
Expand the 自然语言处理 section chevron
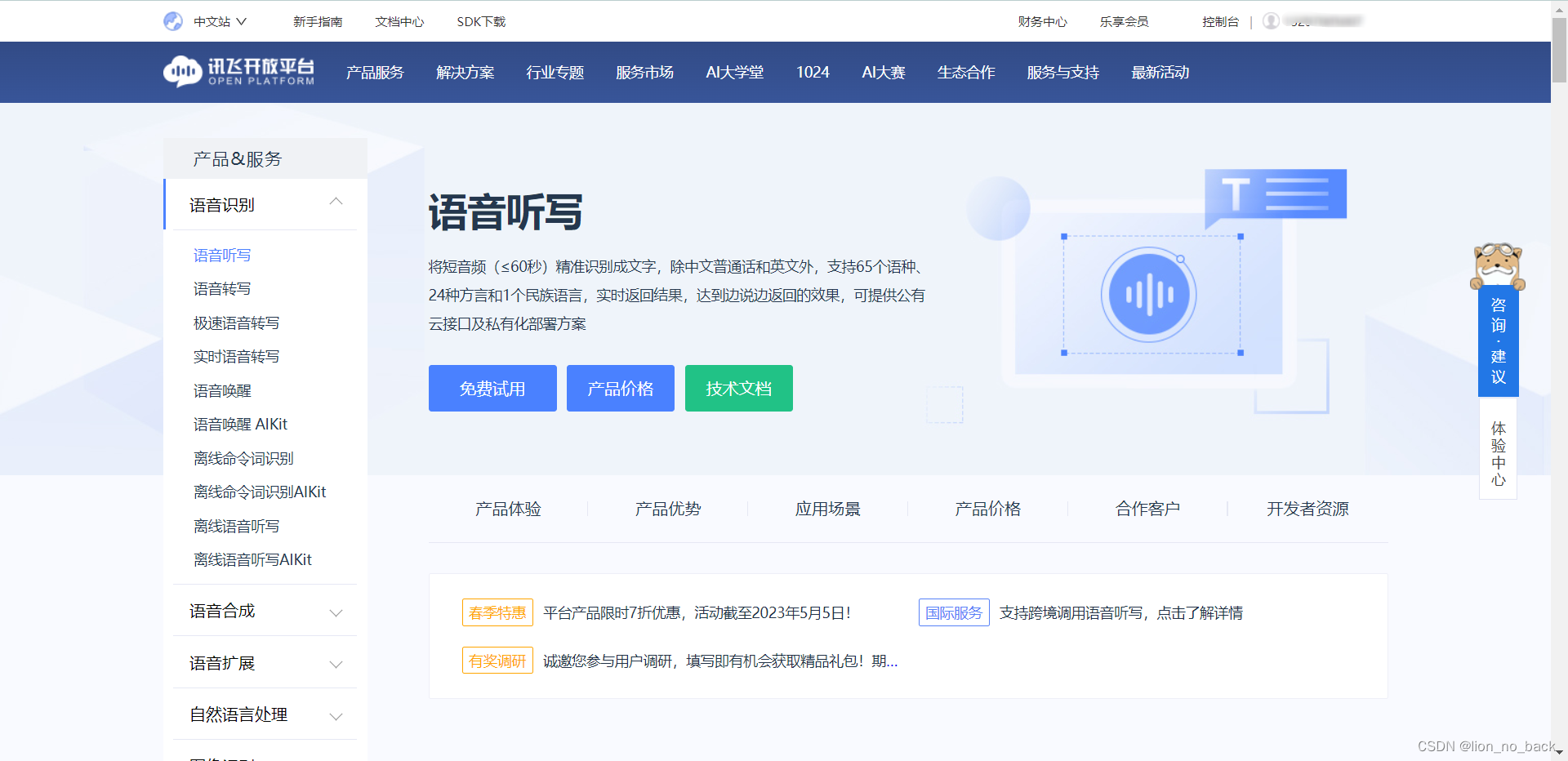point(336,716)
